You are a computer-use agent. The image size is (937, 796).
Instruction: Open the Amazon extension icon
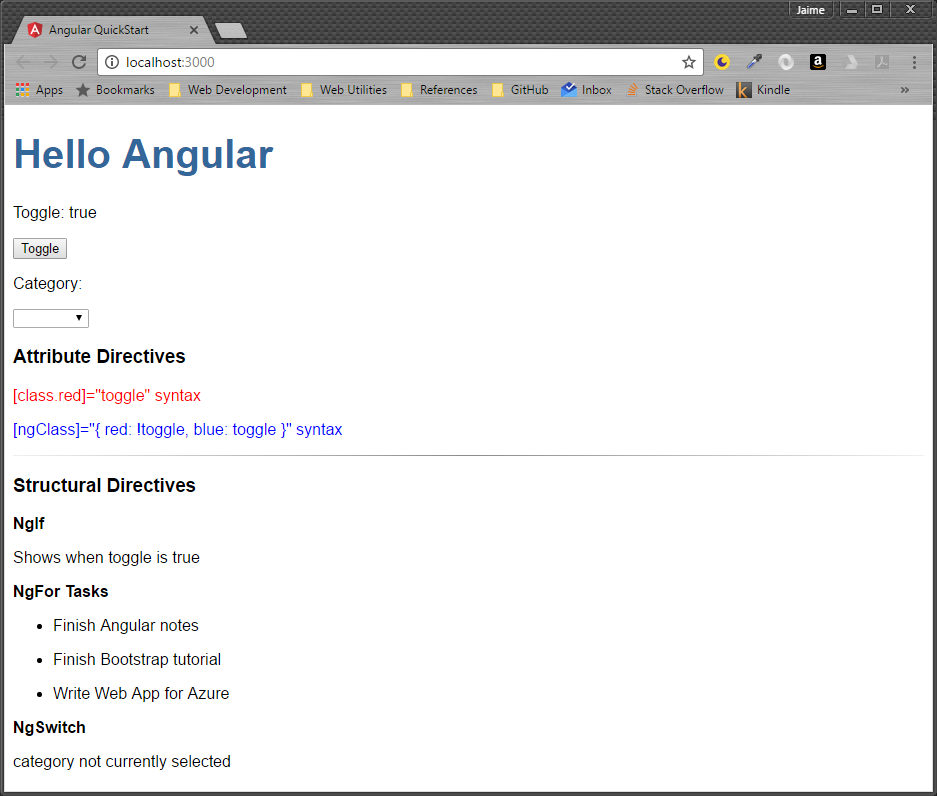[818, 62]
